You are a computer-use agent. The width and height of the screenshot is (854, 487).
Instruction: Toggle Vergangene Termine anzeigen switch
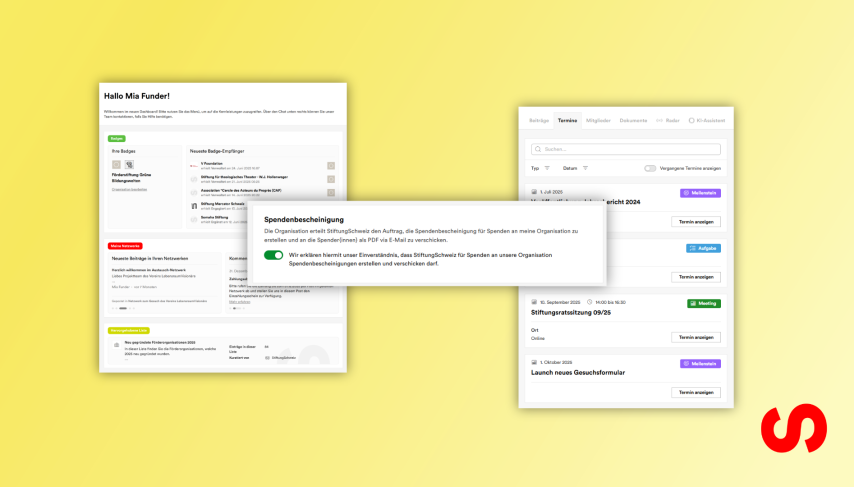[x=651, y=168]
